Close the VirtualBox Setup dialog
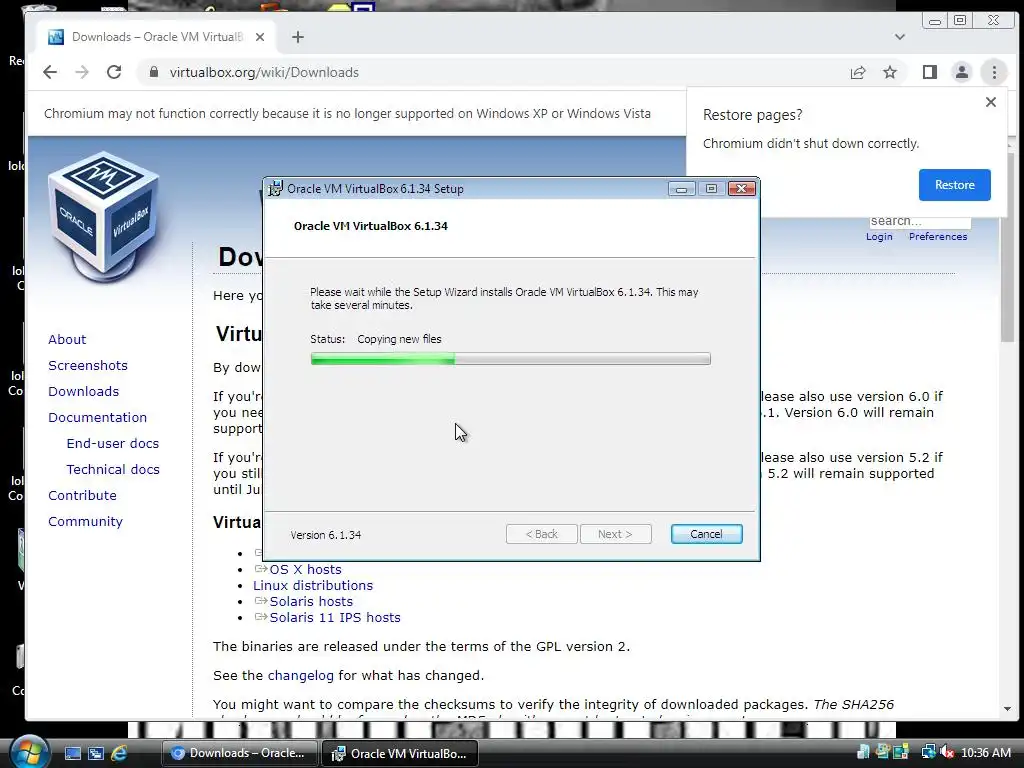Image resolution: width=1024 pixels, height=768 pixels. 741,189
